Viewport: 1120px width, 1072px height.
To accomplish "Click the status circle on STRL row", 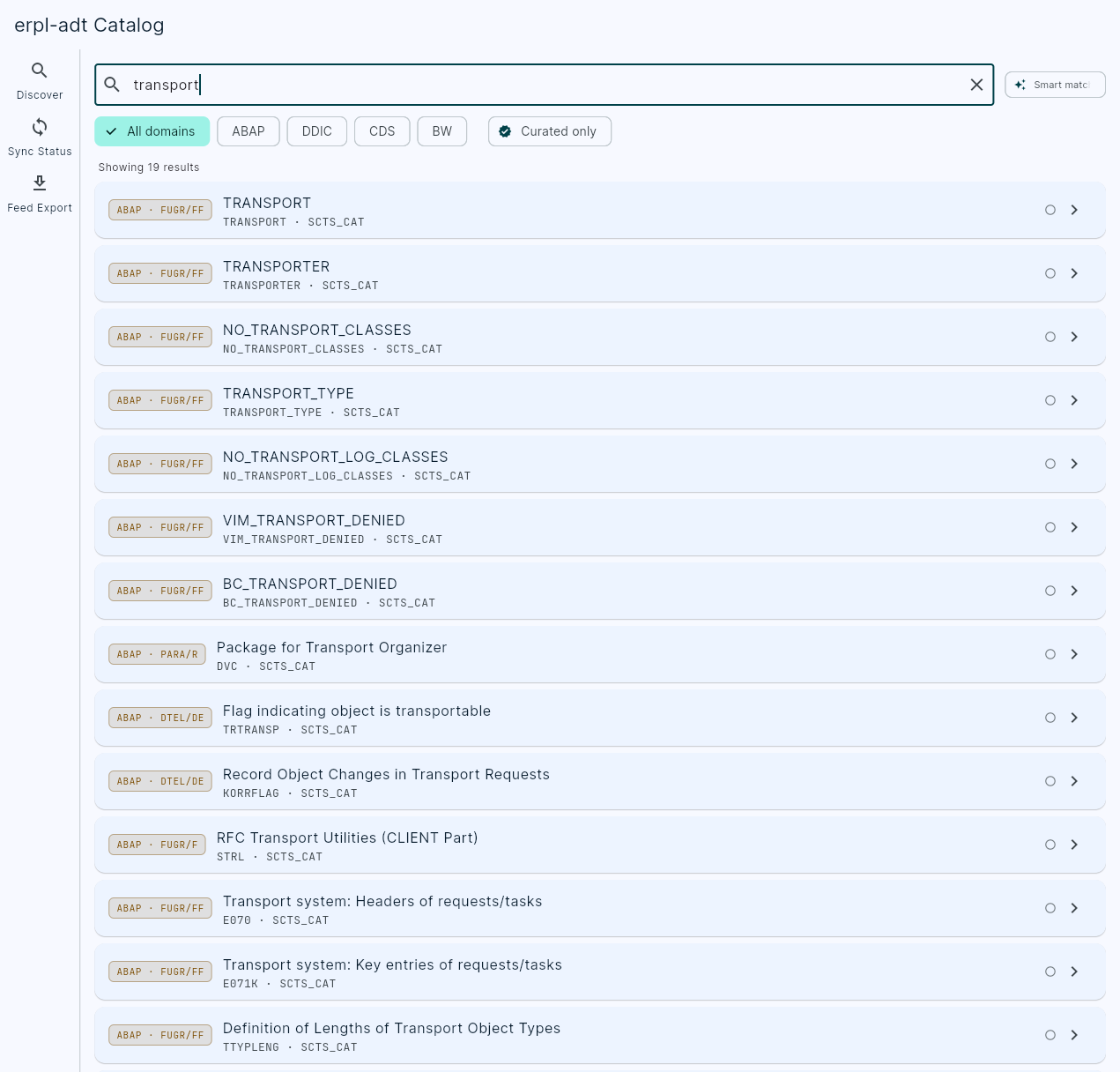I will pyautogui.click(x=1050, y=845).
